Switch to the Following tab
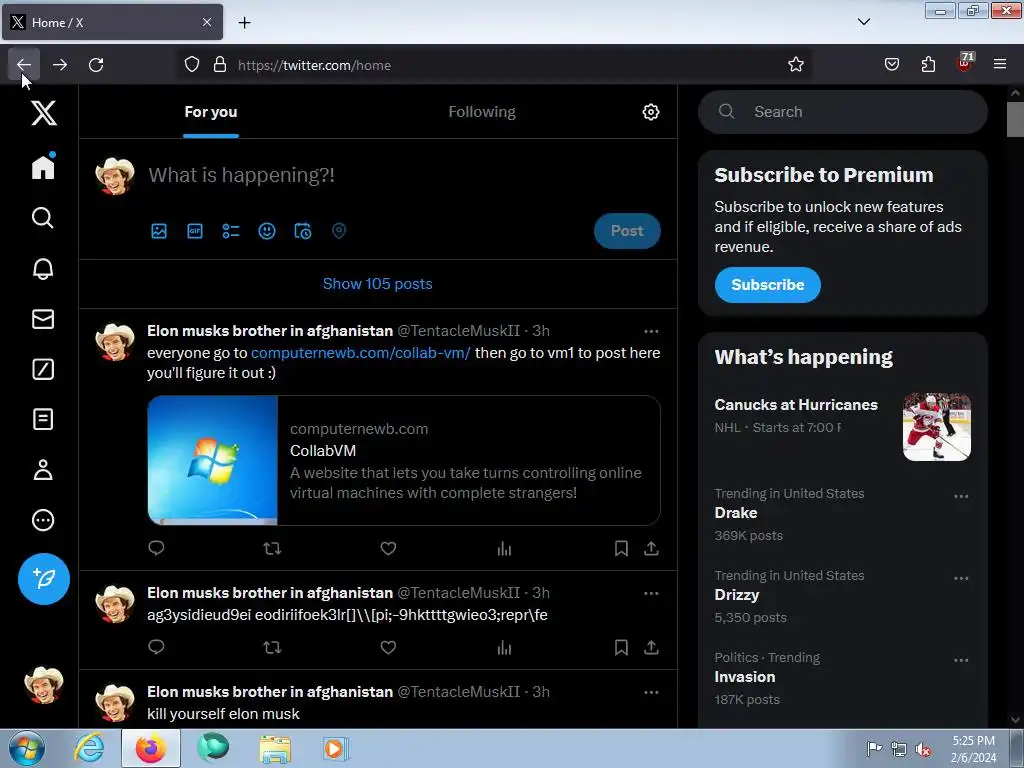Image resolution: width=1024 pixels, height=768 pixels. click(482, 112)
